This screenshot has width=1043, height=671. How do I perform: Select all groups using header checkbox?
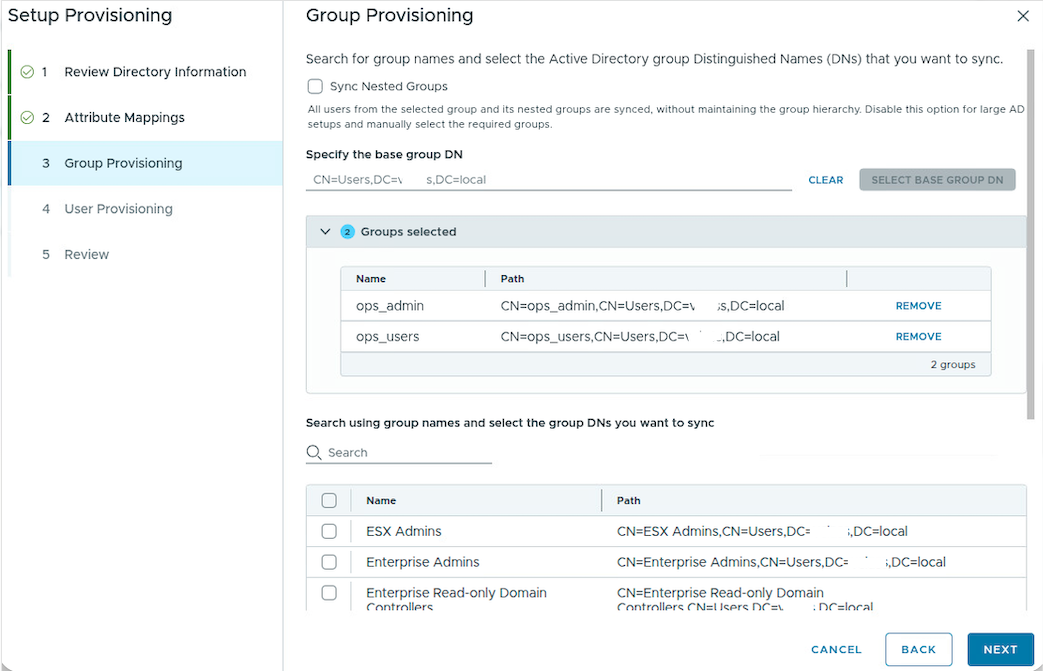(330, 500)
